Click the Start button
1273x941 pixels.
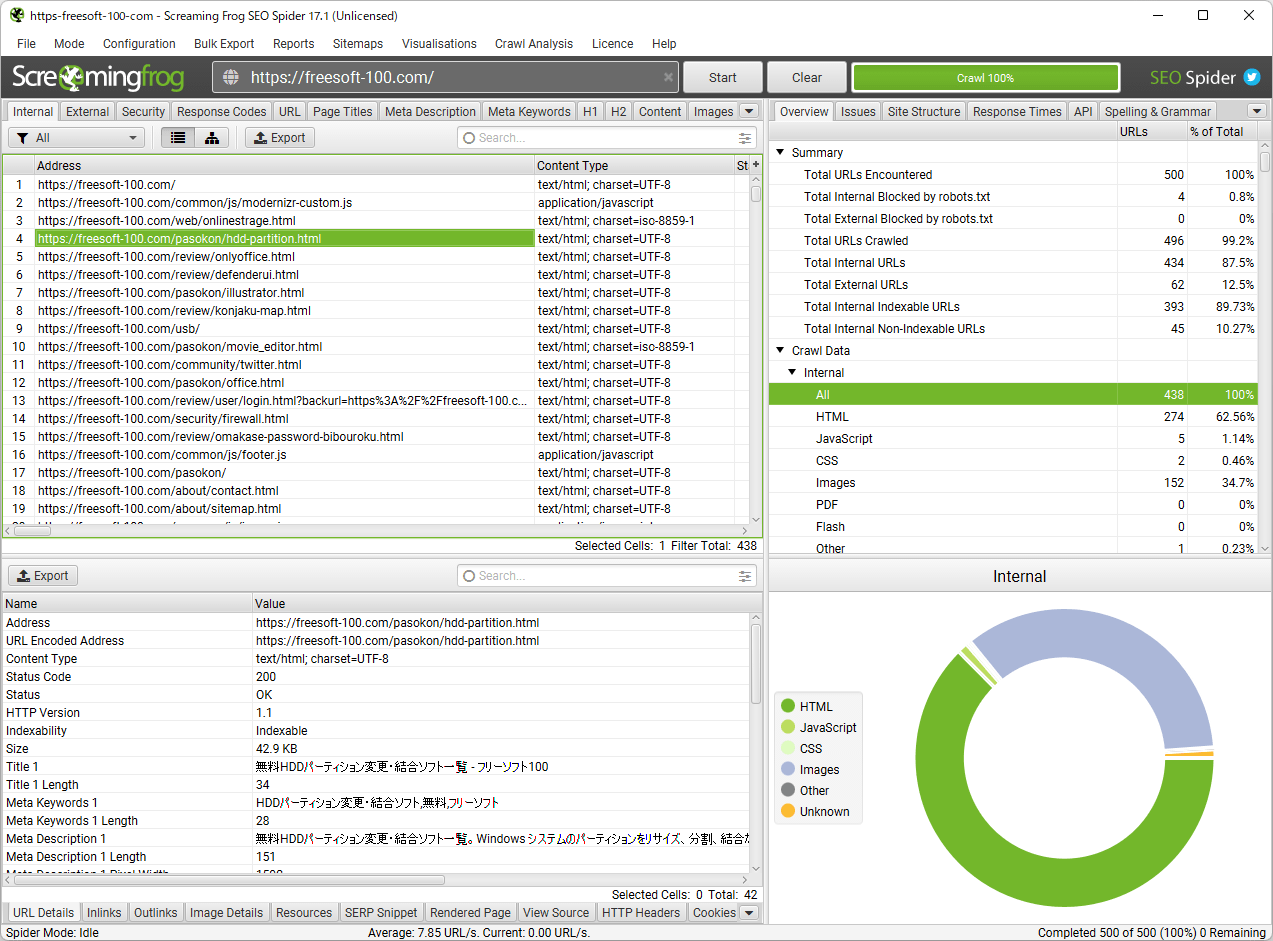coord(723,77)
